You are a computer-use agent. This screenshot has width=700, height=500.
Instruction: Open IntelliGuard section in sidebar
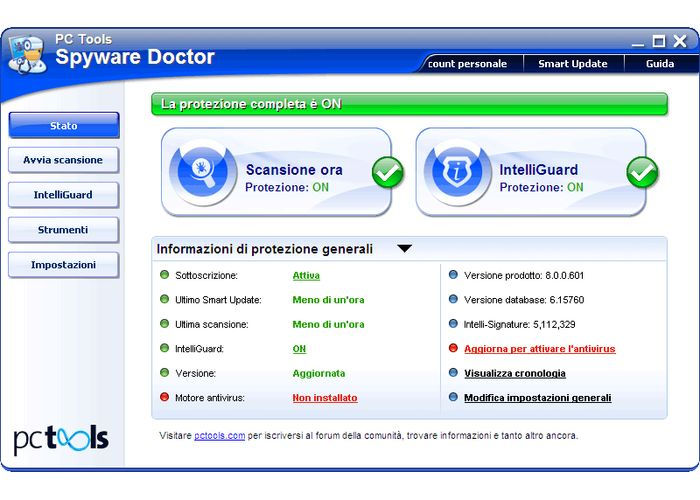tap(63, 195)
